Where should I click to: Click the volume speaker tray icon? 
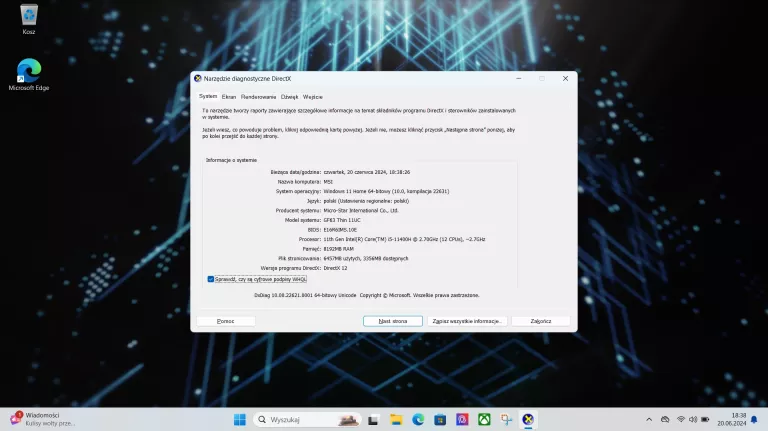(693, 420)
